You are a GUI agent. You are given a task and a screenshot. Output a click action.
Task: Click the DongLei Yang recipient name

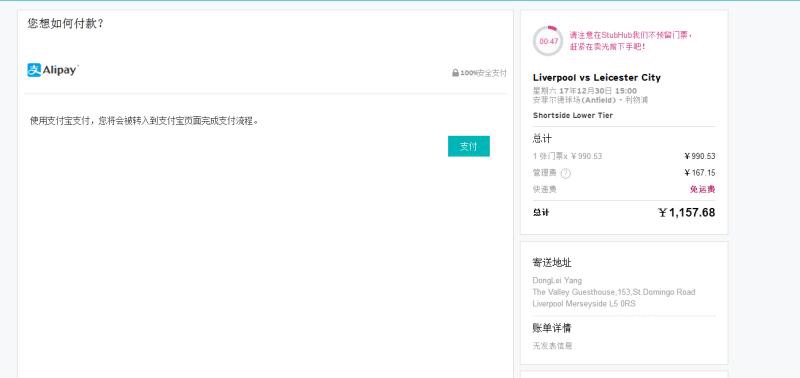(557, 281)
